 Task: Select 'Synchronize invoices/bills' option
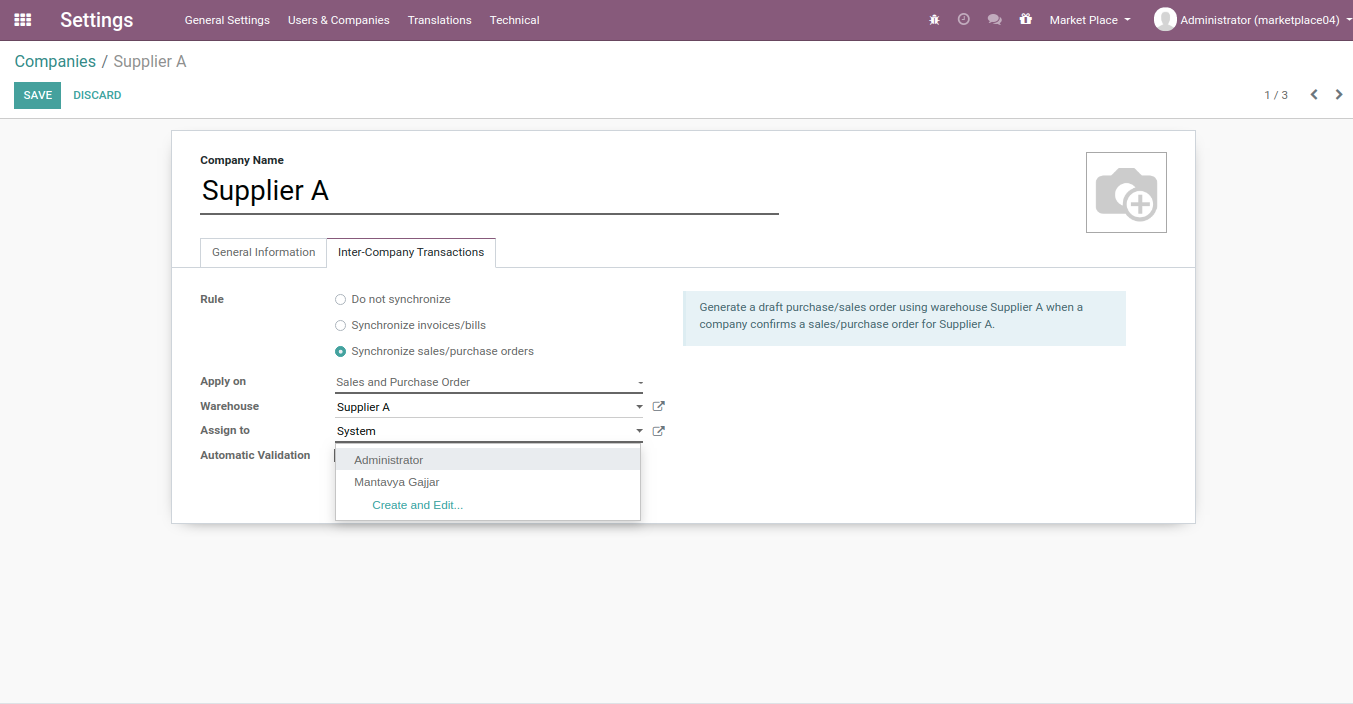coord(341,326)
